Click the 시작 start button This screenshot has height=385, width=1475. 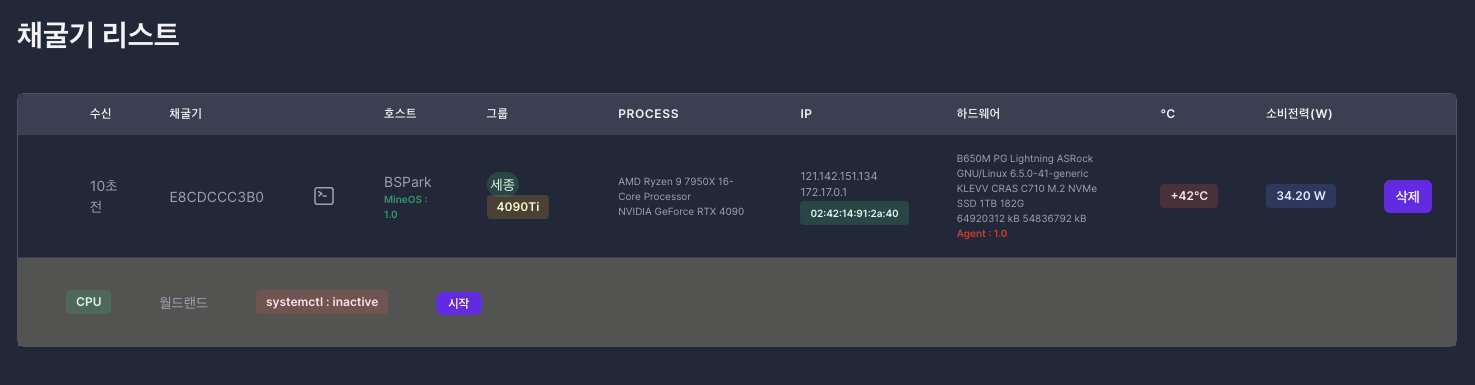click(x=459, y=303)
